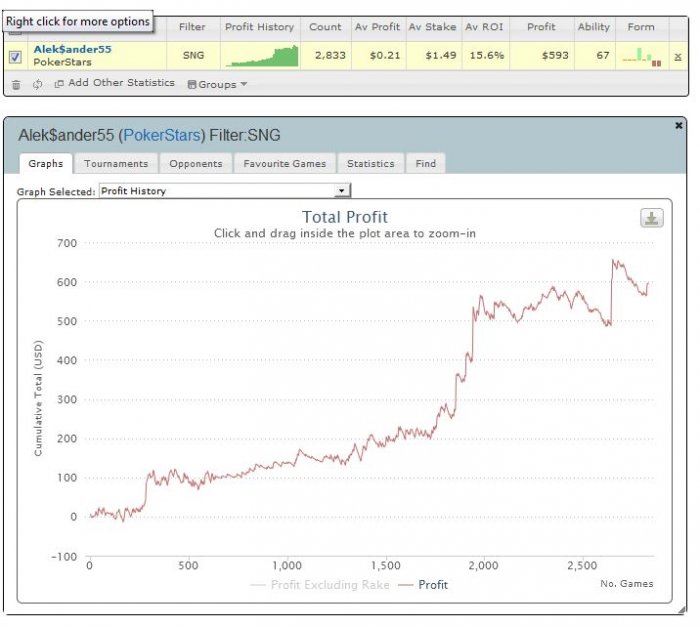Image resolution: width=700 pixels, height=626 pixels.
Task: Click the $1.49 average stake value
Action: pos(441,55)
